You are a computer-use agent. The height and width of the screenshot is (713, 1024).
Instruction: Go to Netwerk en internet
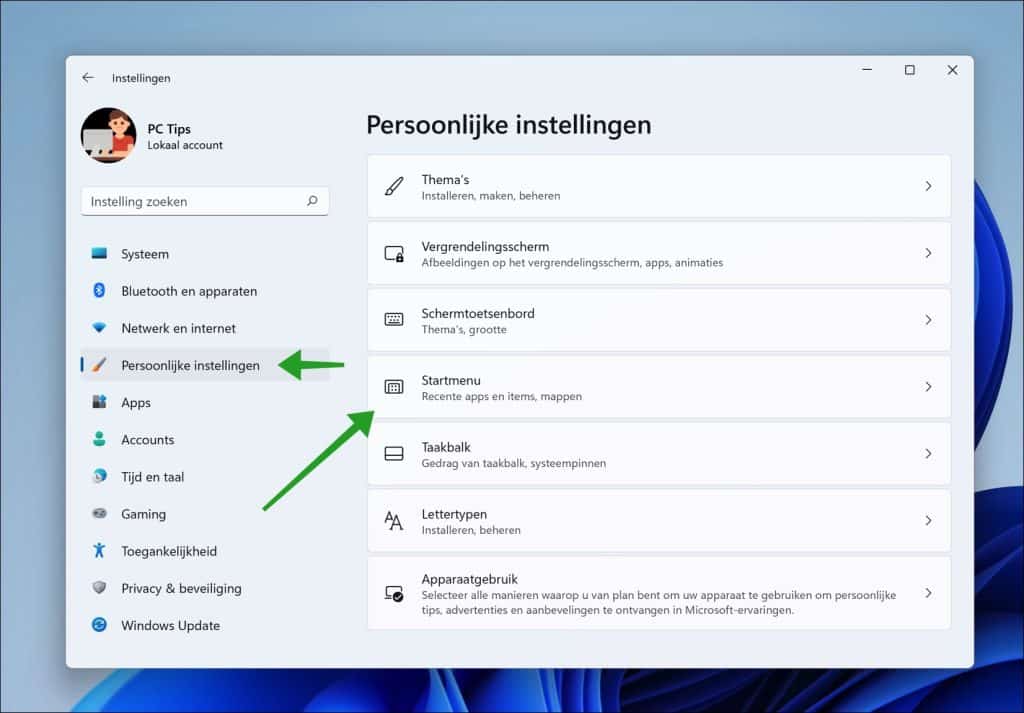(x=205, y=328)
